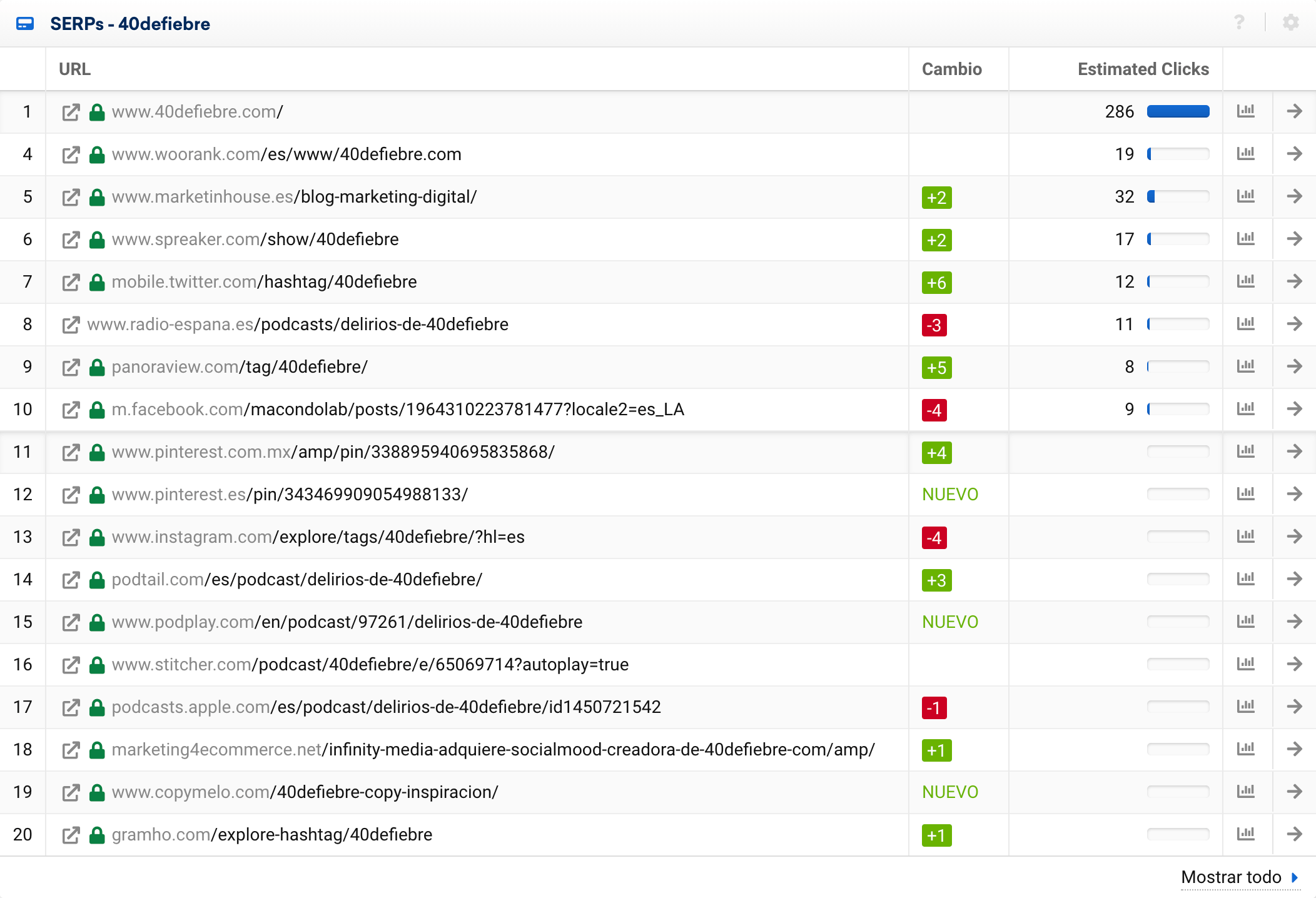
Task: Open the help question mark icon
Action: [1239, 23]
